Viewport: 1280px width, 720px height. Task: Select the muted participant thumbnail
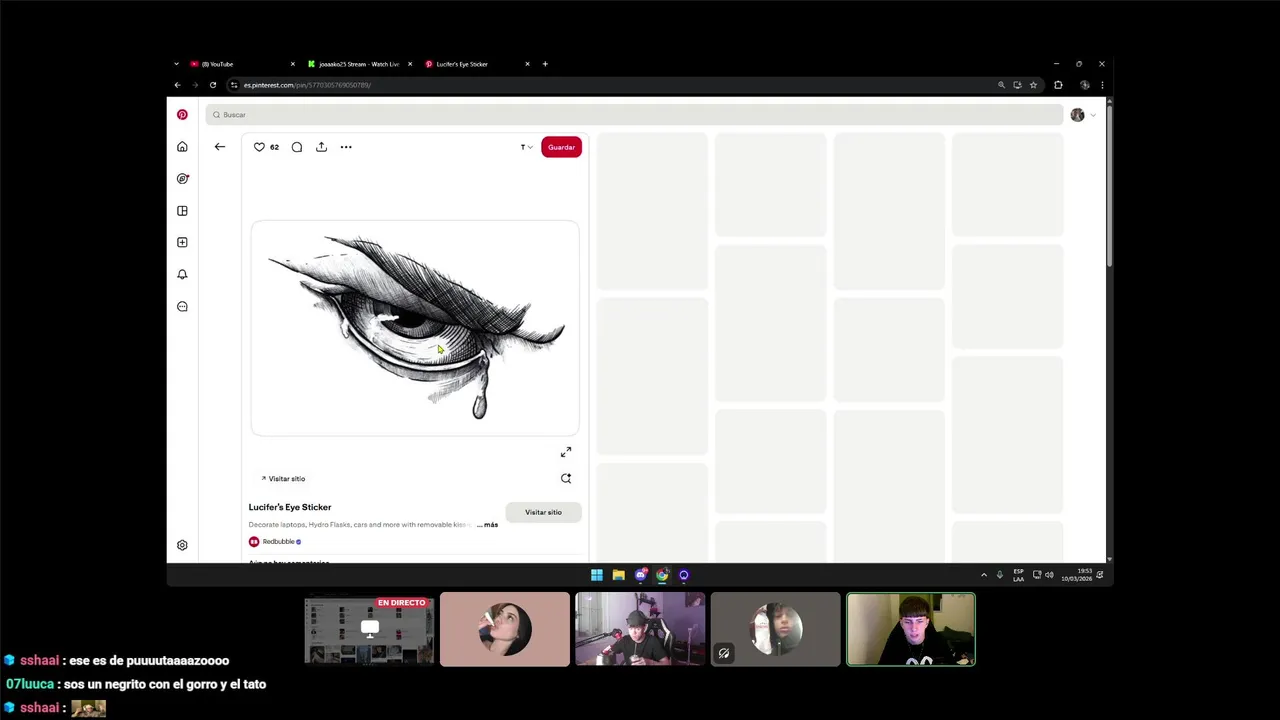[776, 630]
